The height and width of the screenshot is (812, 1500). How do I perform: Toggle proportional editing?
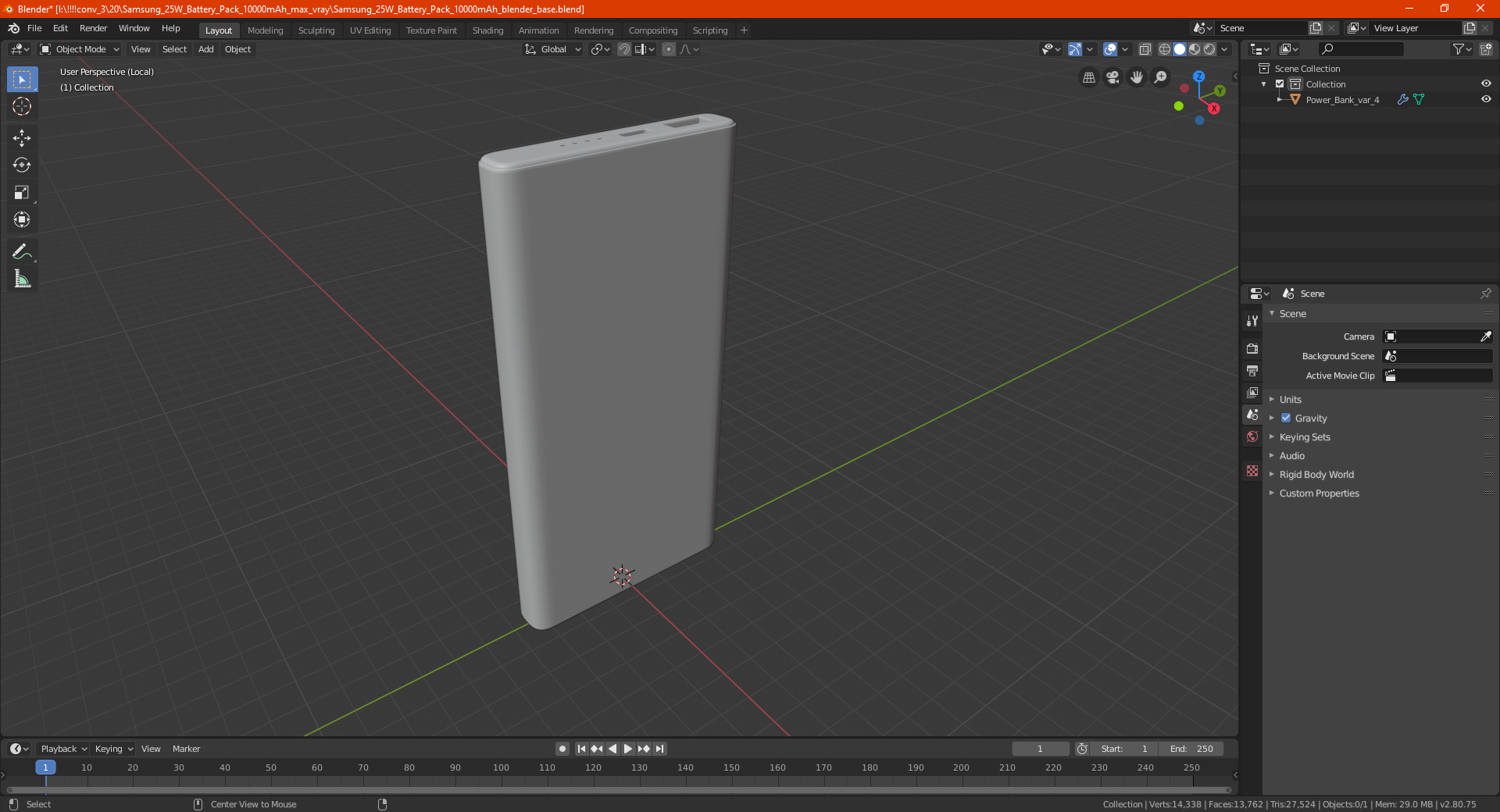tap(669, 49)
